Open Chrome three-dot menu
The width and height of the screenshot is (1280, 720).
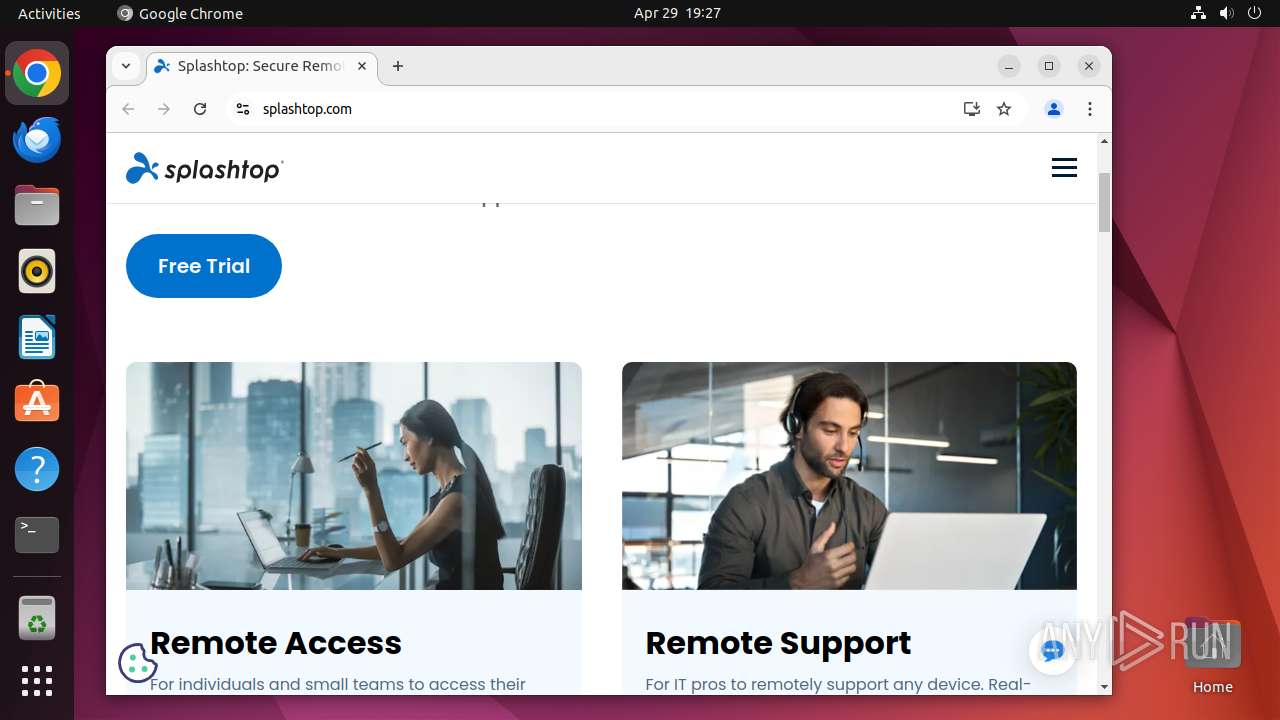coord(1090,109)
